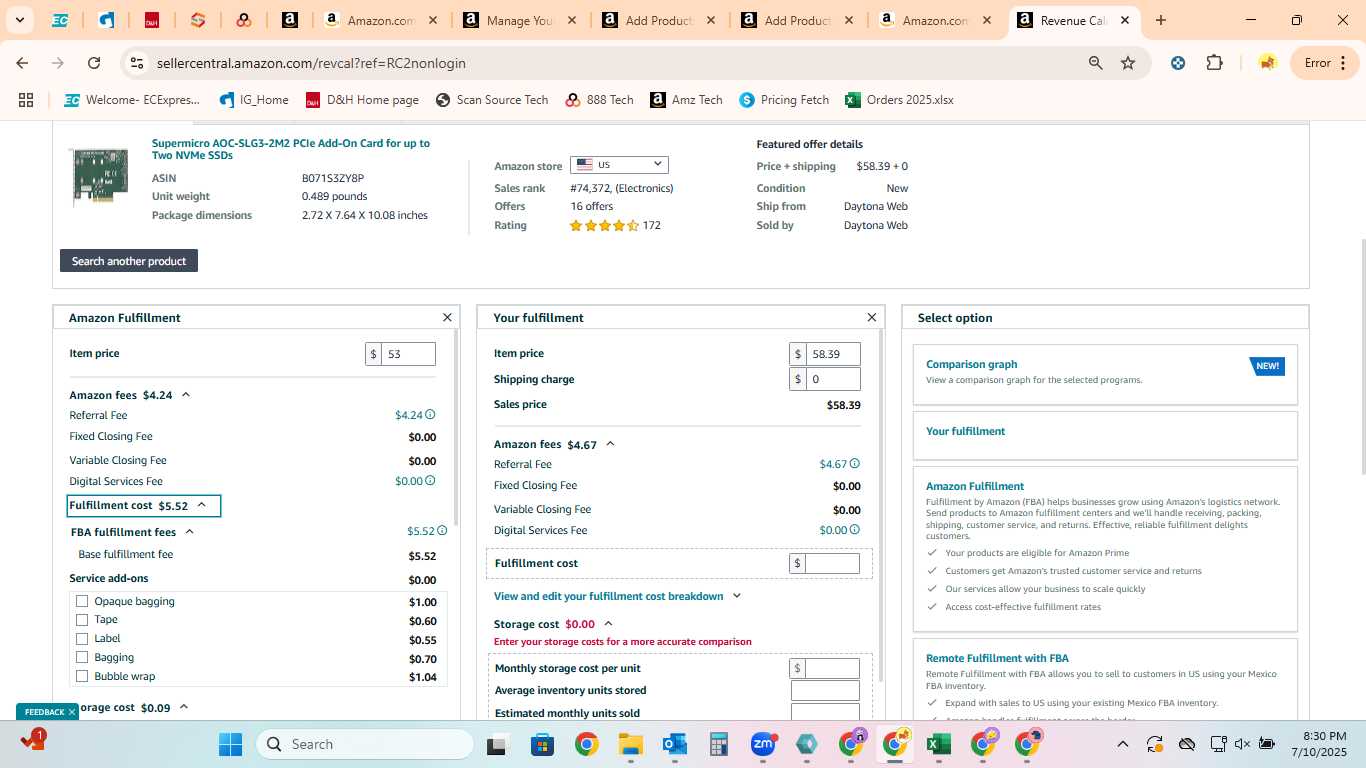Open a new tab with plus button
Viewport: 1366px width, 768px height.
1160,20
